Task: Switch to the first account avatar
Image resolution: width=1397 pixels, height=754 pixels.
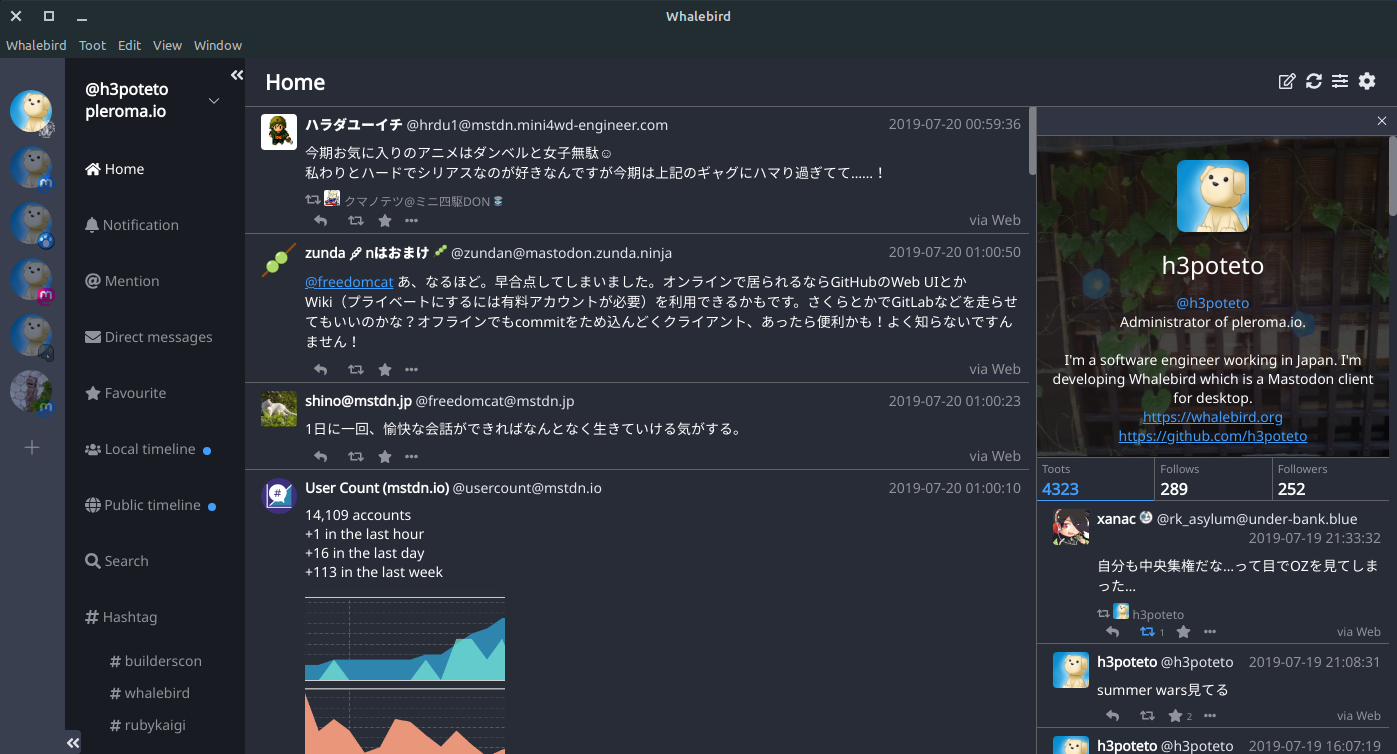Action: coord(31,111)
